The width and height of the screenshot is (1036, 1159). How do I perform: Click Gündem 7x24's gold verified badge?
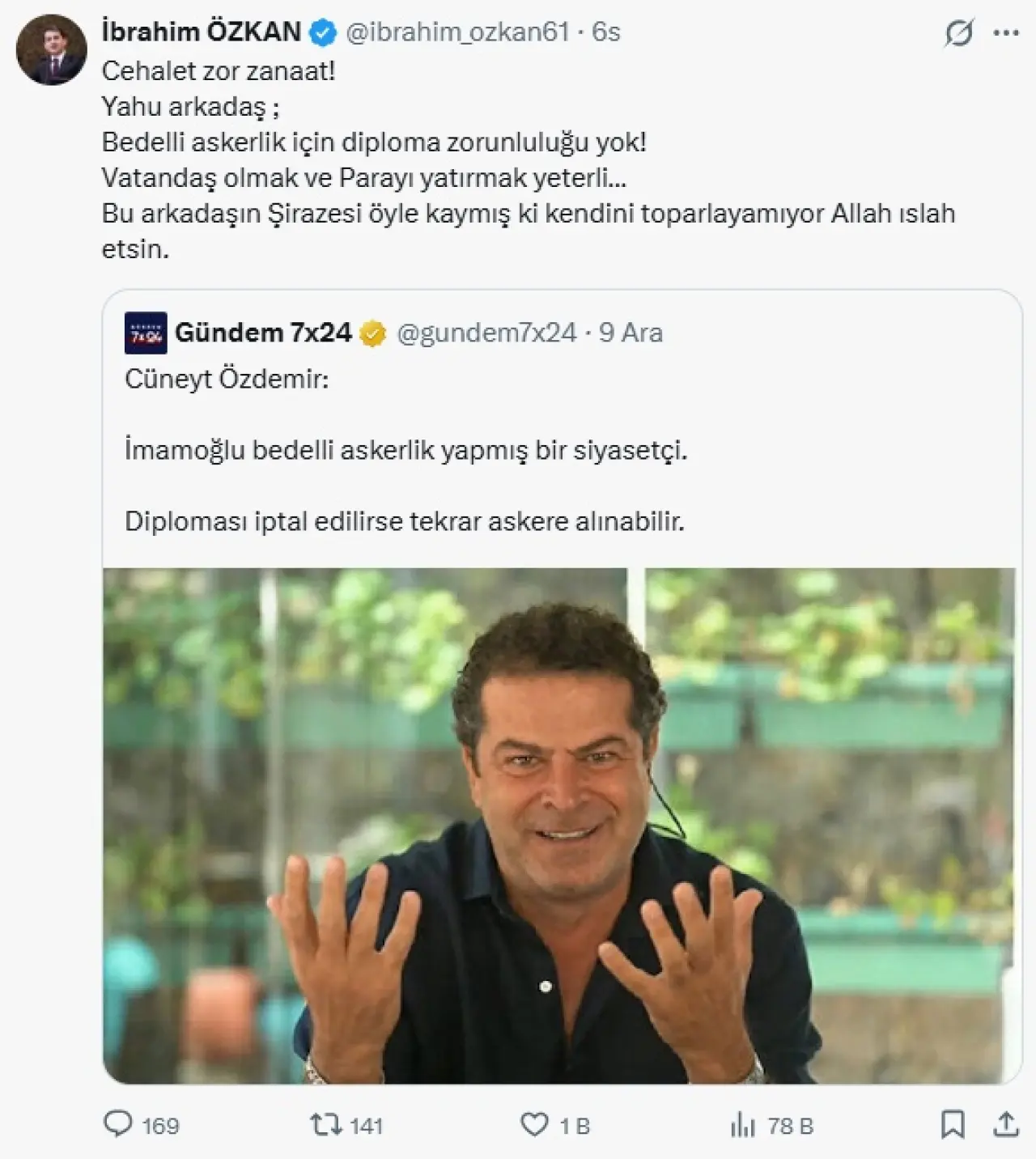(372, 333)
